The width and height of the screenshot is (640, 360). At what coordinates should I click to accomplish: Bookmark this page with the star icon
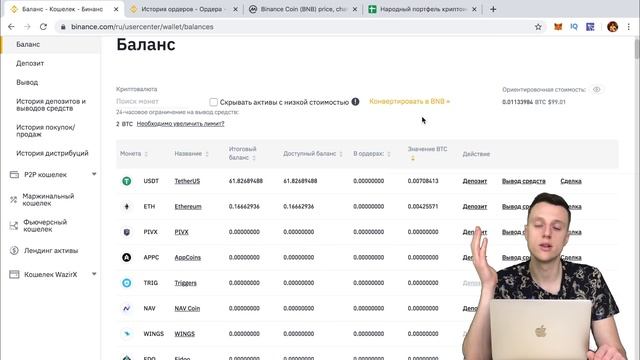tap(538, 27)
